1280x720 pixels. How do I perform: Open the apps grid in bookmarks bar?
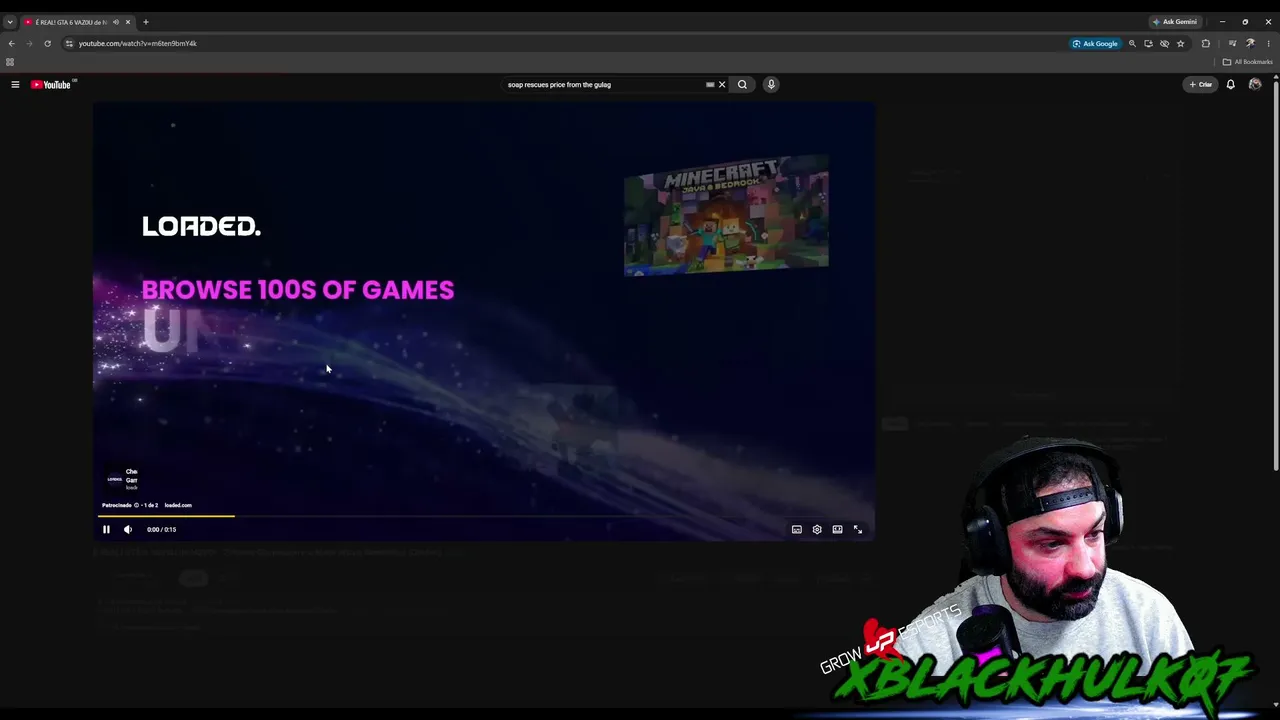pyautogui.click(x=10, y=62)
